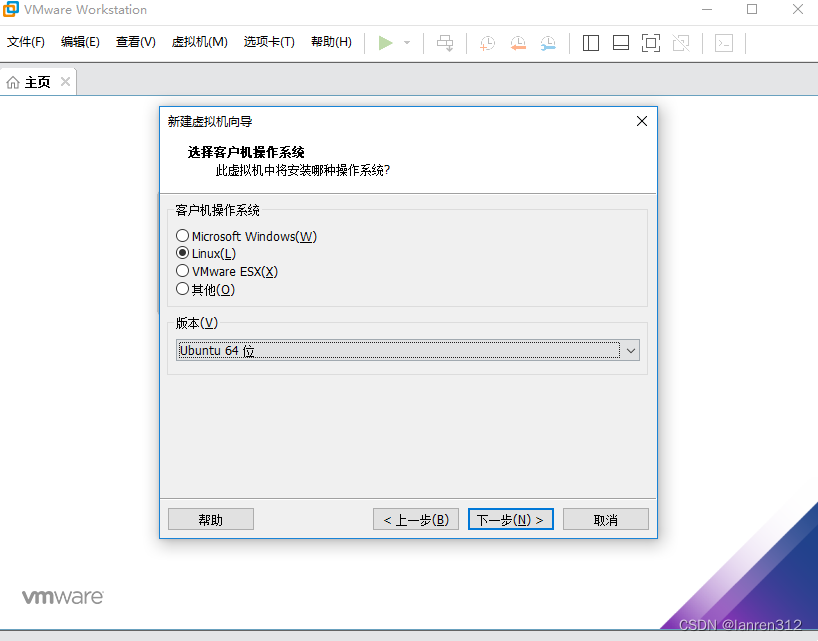Close the VMware Workstation window
This screenshot has width=818, height=641.
(798, 9)
